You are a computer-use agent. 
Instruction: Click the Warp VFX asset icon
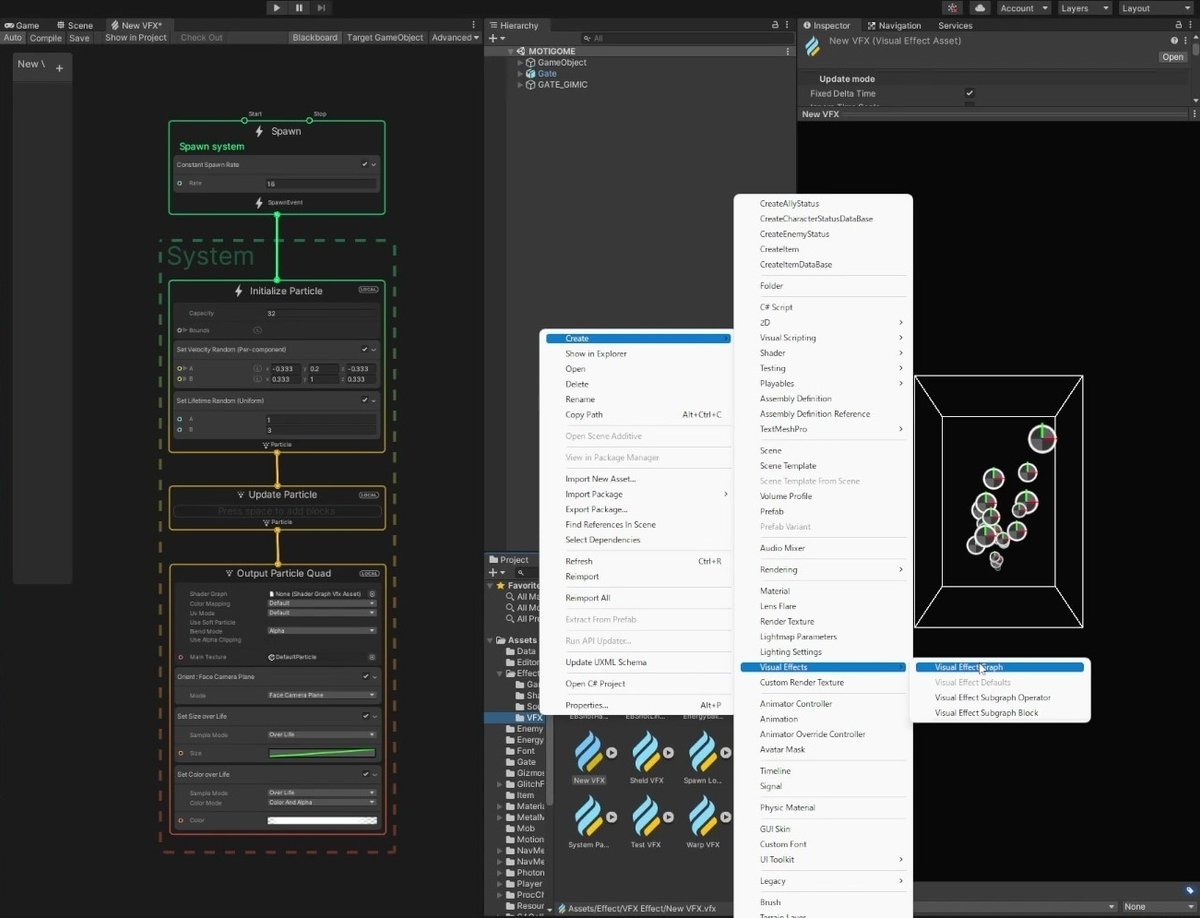pyautogui.click(x=702, y=816)
